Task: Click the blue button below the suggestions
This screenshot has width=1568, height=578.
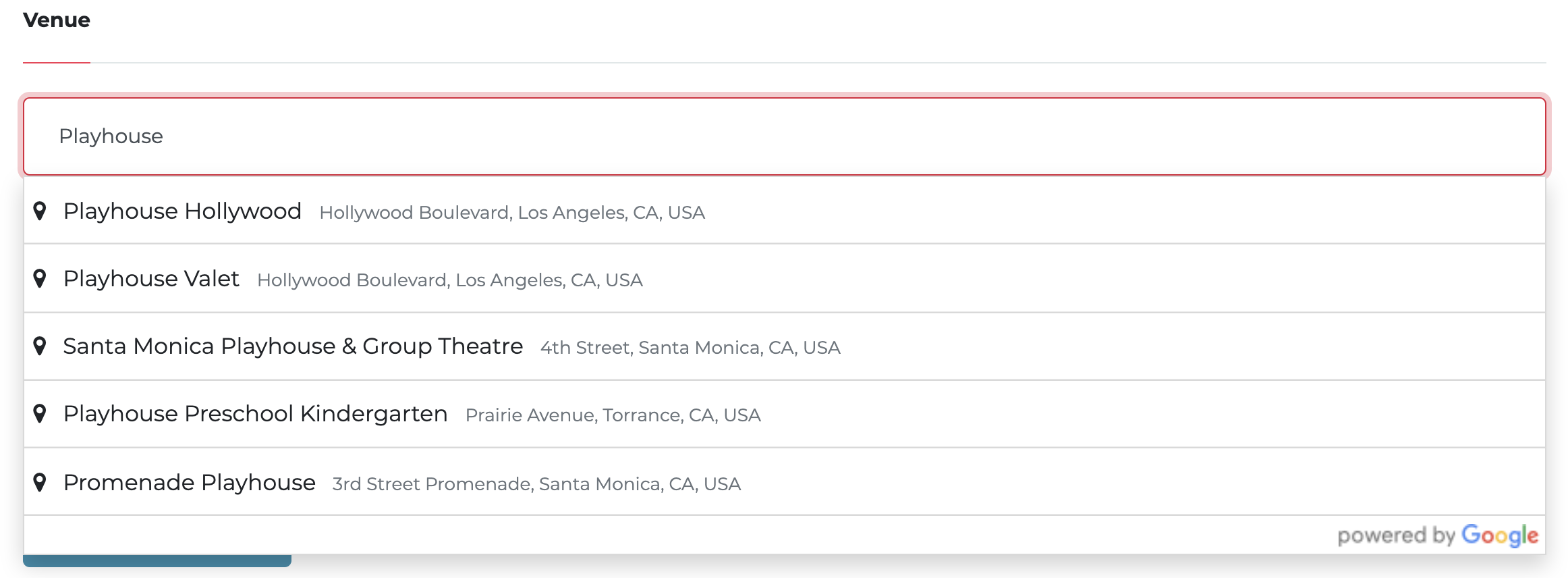Action: pyautogui.click(x=157, y=560)
